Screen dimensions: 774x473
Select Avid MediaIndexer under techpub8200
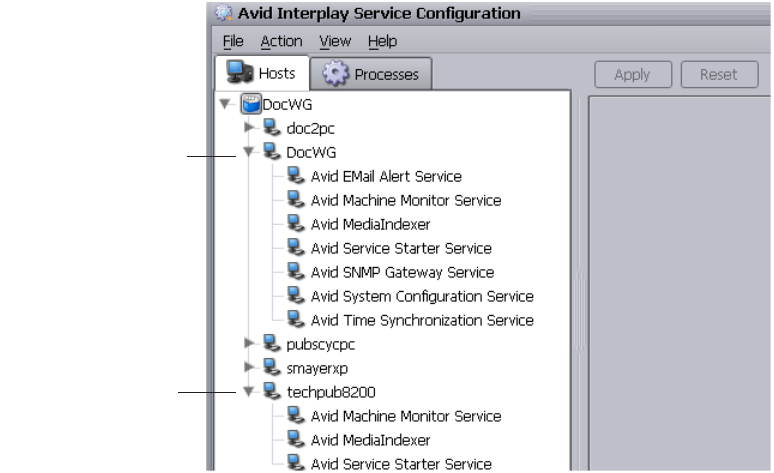point(371,440)
